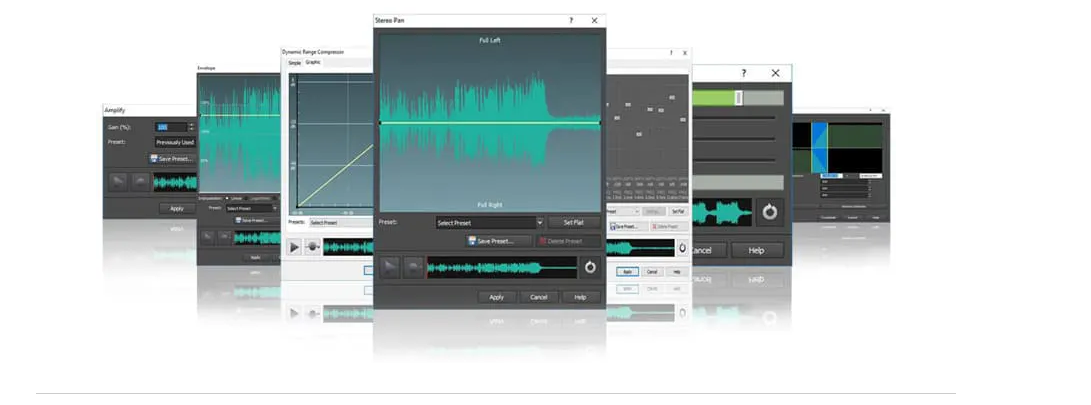The image size is (1091, 405).
Task: Click the Save Preset disk icon in Amplify
Action: click(155, 158)
